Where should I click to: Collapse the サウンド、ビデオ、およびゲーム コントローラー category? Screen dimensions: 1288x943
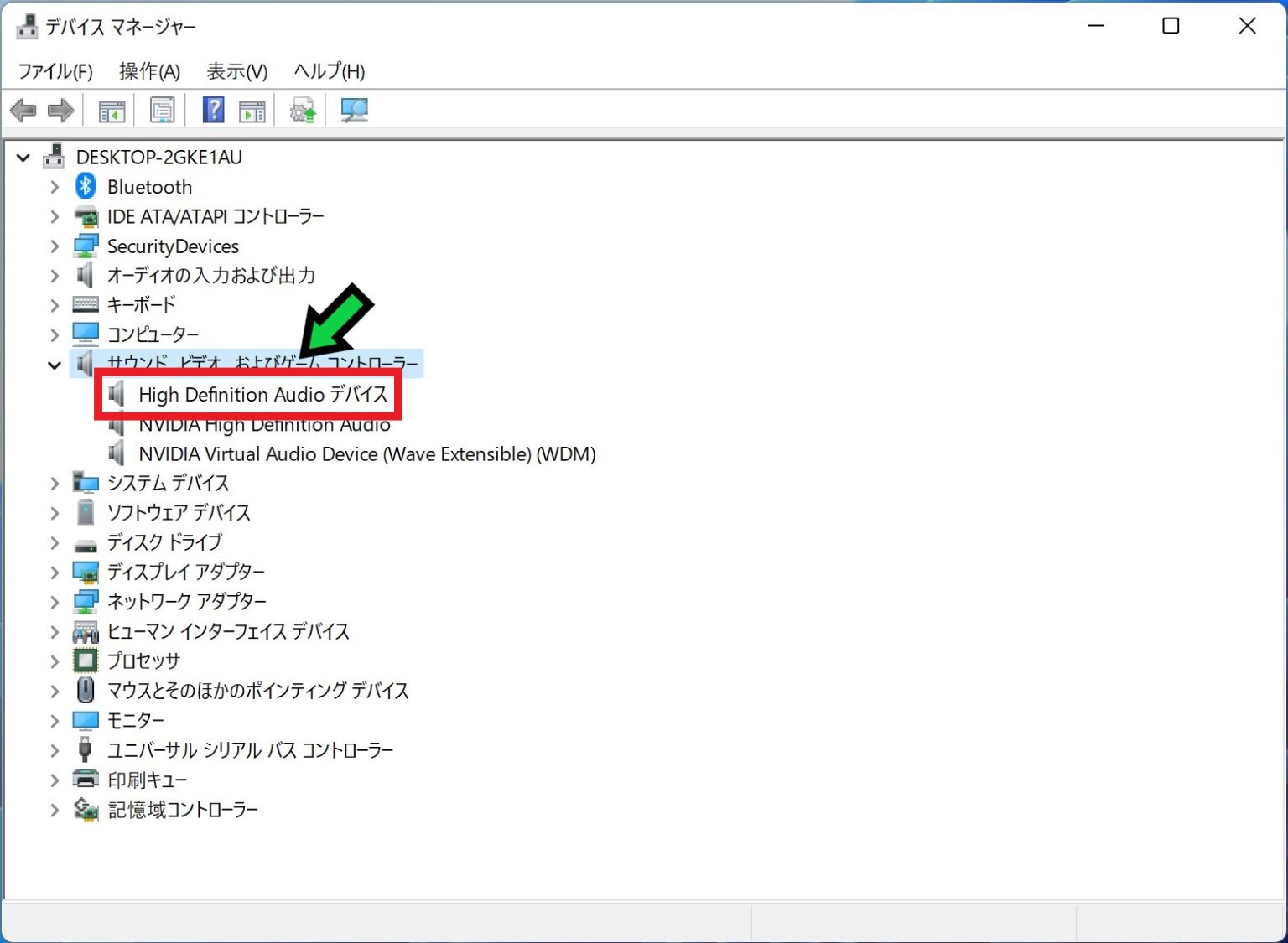tap(55, 365)
